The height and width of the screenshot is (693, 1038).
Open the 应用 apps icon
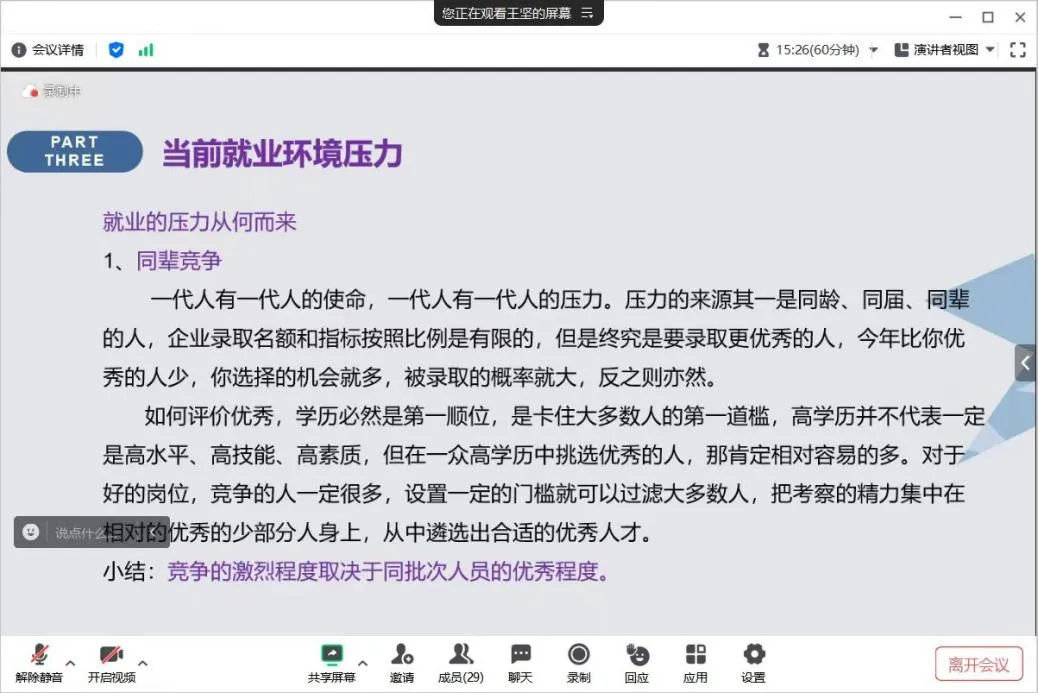tap(695, 656)
